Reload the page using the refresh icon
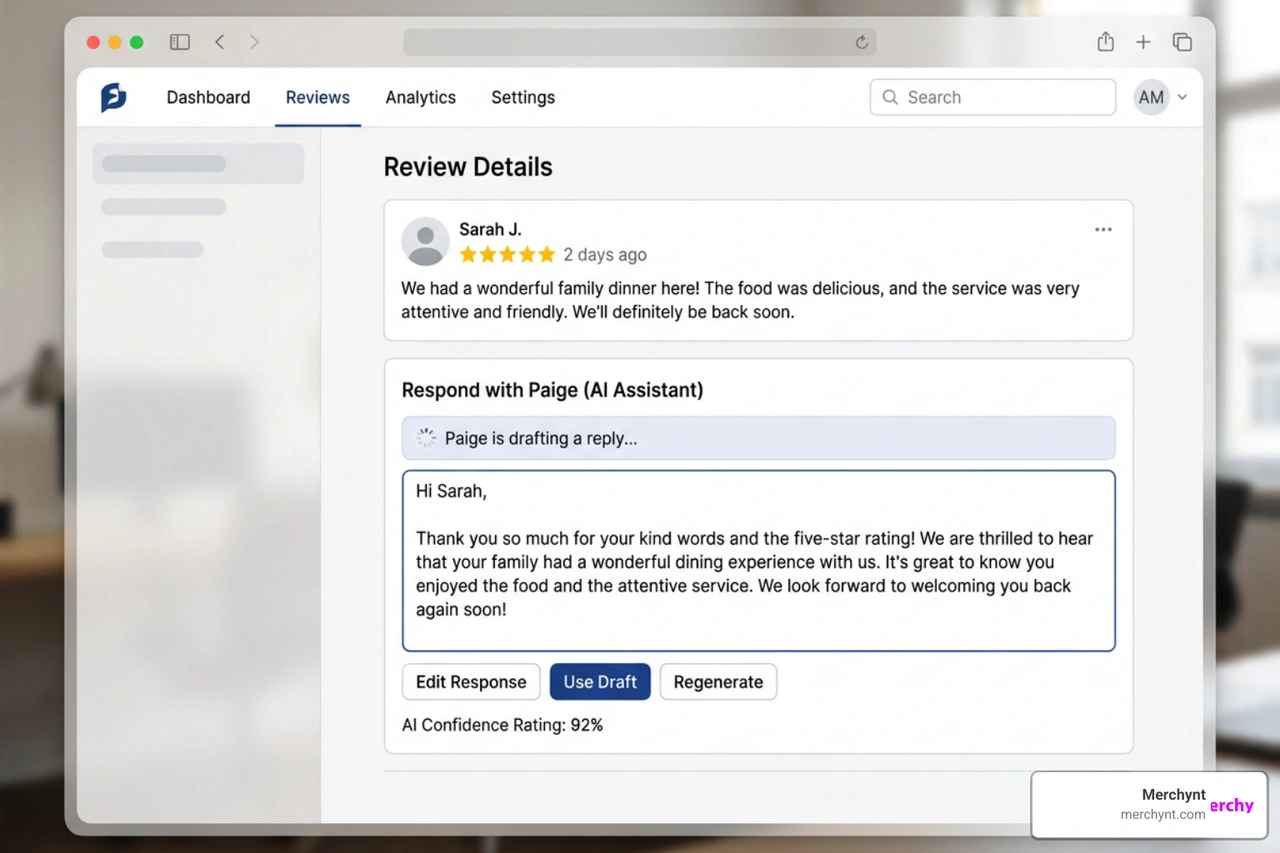 click(861, 42)
